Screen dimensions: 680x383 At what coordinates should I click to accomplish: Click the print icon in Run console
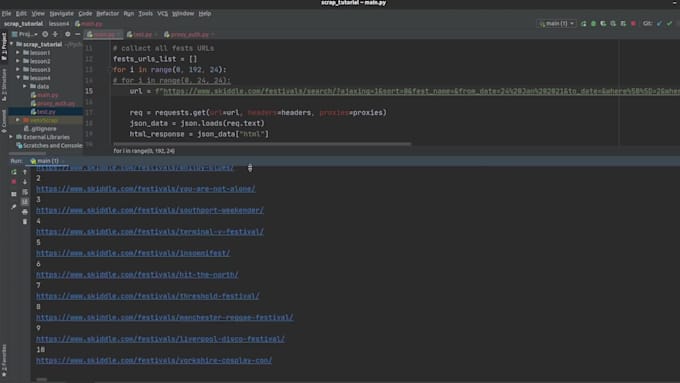pyautogui.click(x=25, y=212)
